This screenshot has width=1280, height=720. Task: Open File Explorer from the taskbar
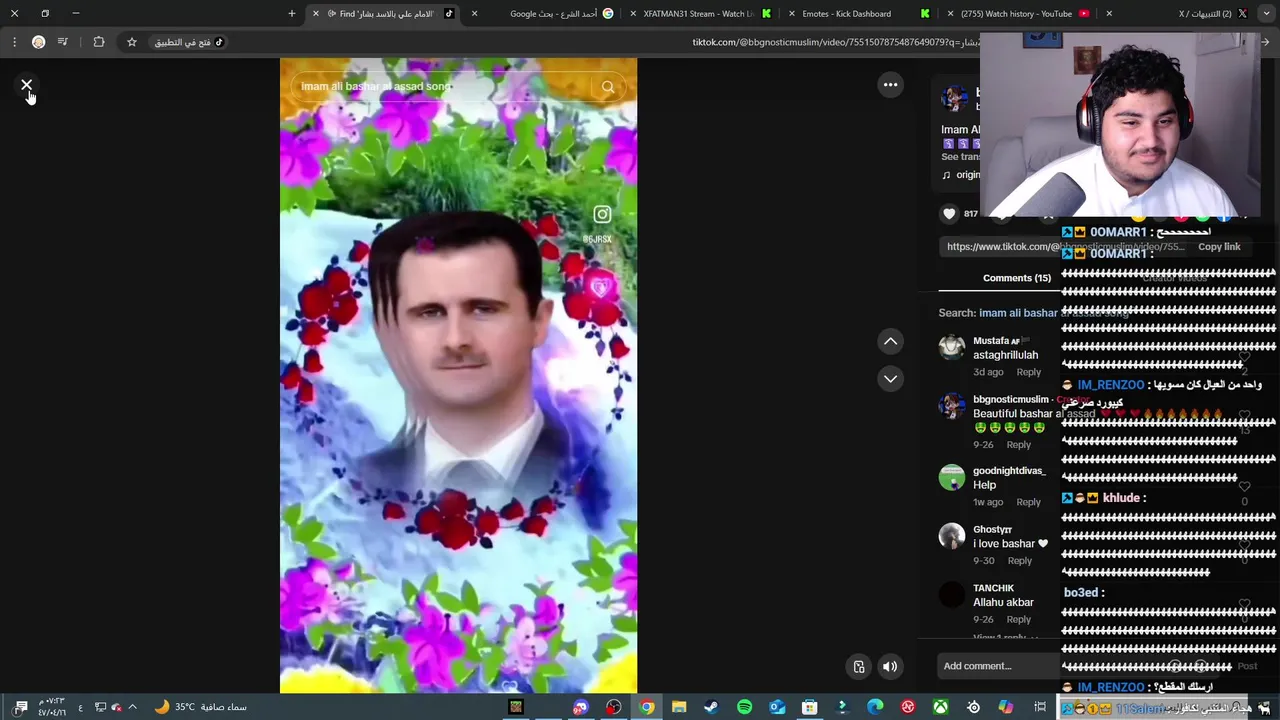[679, 707]
